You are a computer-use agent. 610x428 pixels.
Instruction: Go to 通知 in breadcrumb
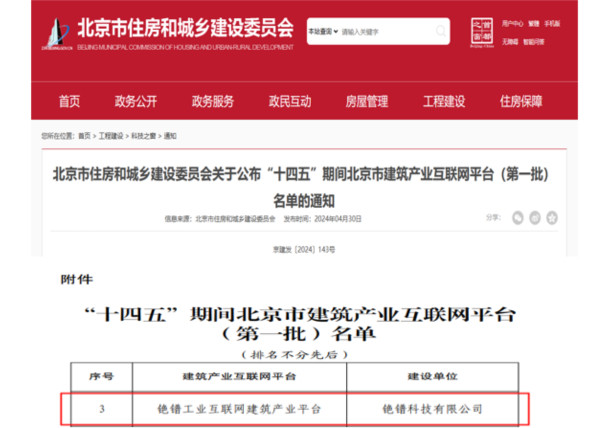tap(170, 136)
